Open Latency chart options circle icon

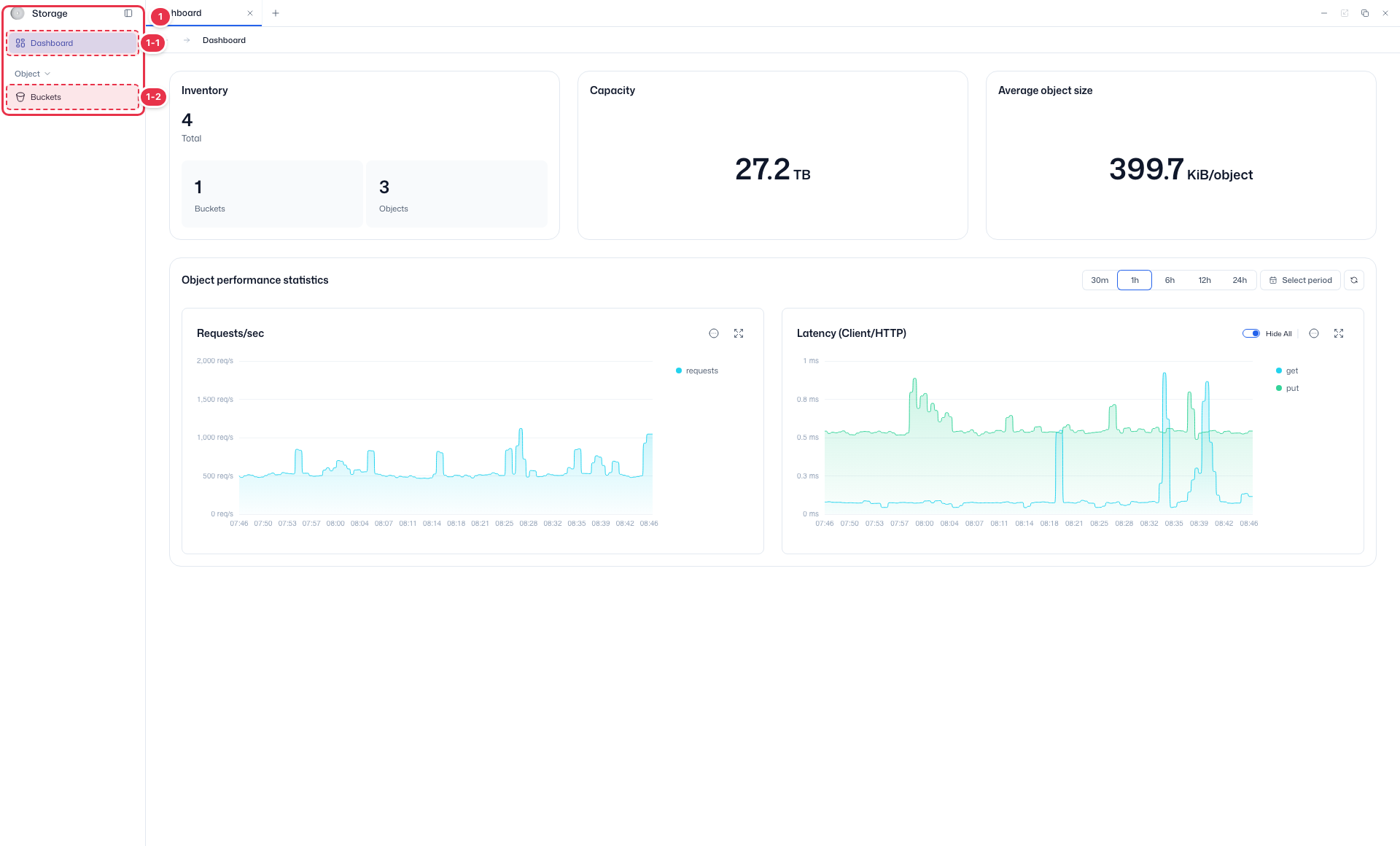[1314, 333]
